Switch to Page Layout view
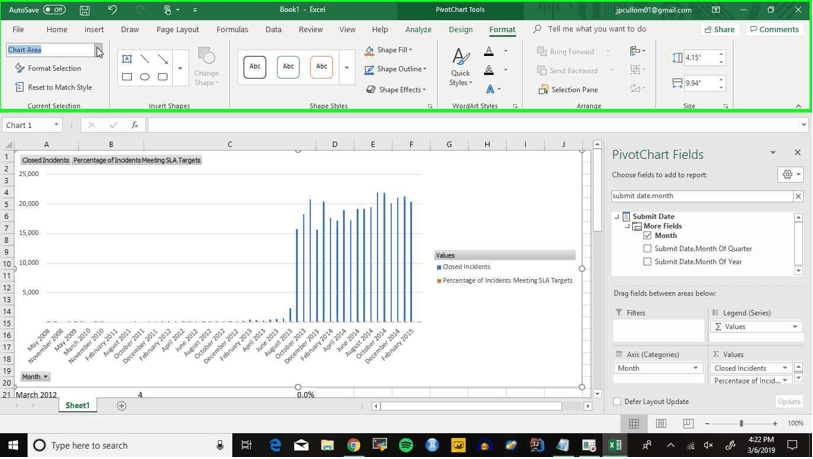Screen dimensions: 813x459 point(661,424)
